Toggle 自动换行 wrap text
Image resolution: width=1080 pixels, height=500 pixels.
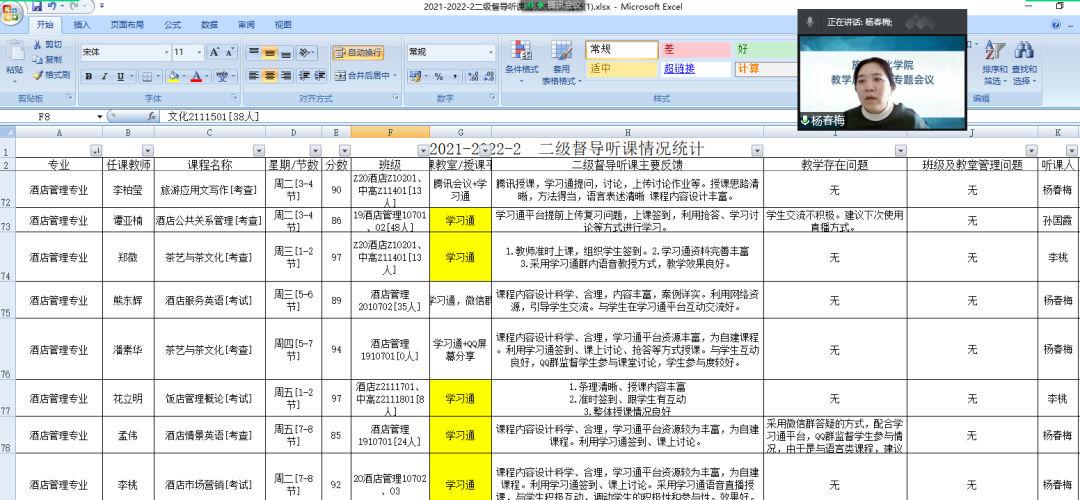tap(358, 52)
